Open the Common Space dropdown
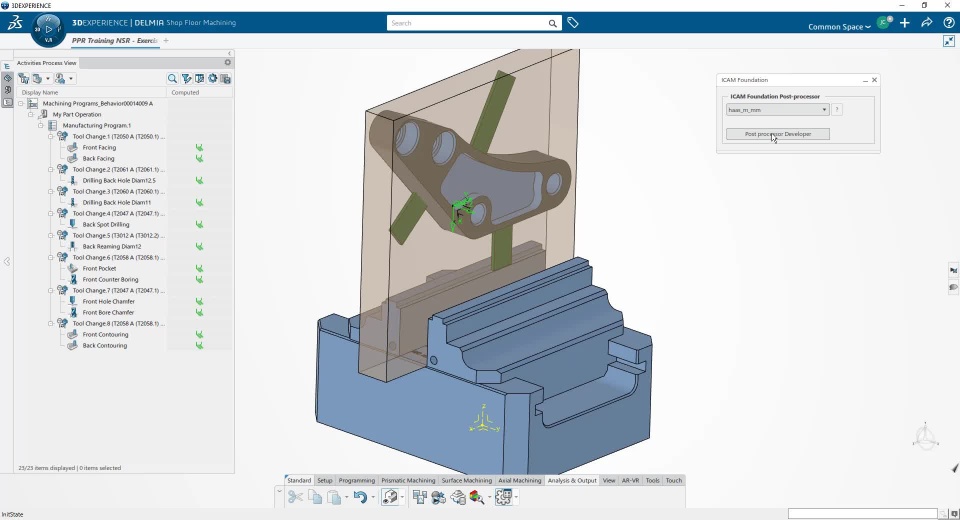This screenshot has width=960, height=520. (x=839, y=26)
